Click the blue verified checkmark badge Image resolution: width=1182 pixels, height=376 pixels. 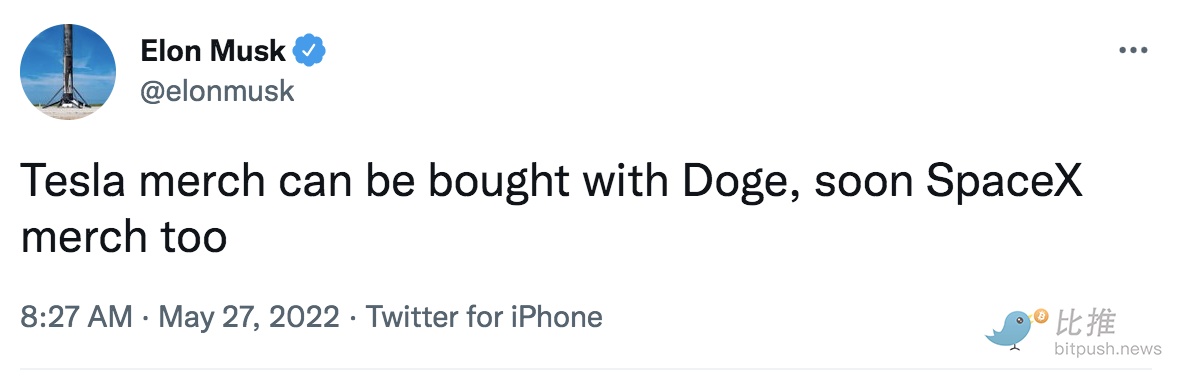click(x=309, y=51)
